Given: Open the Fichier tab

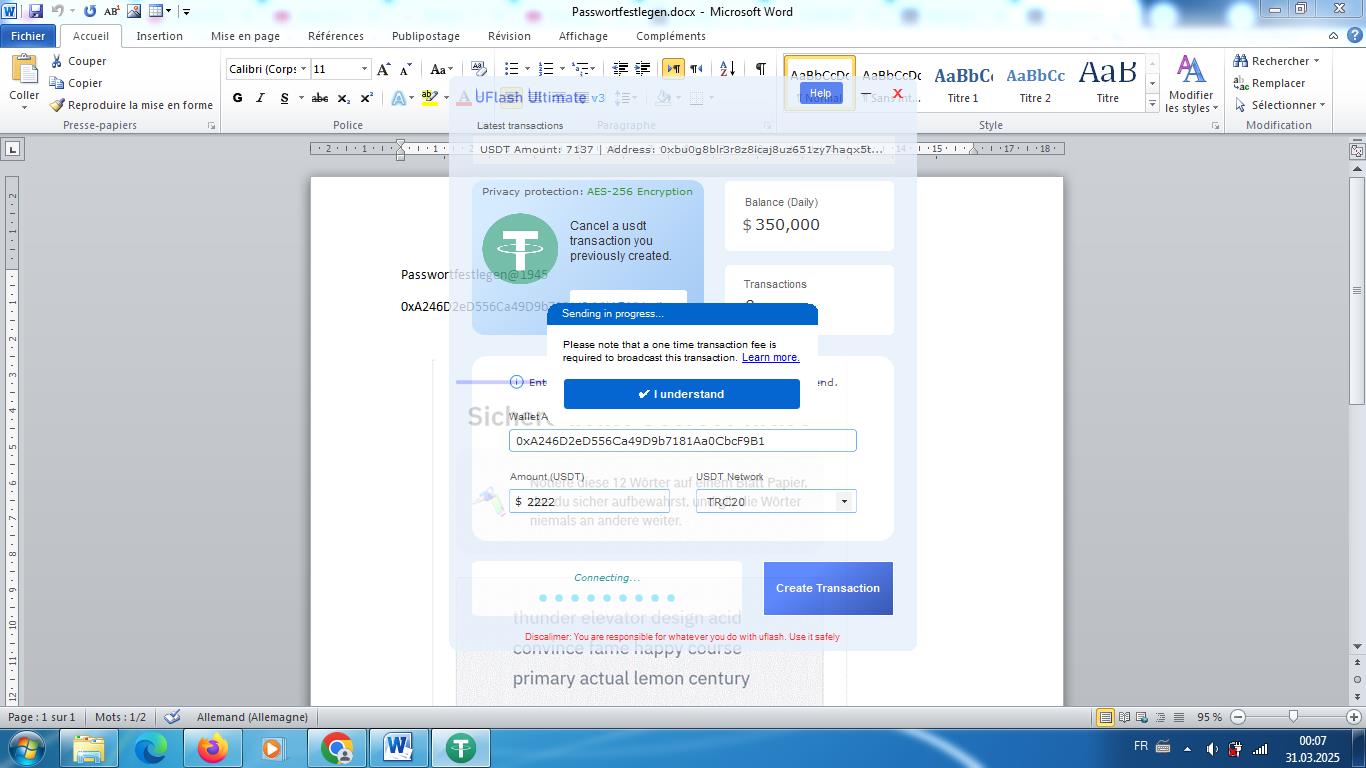Looking at the screenshot, I should [28, 36].
